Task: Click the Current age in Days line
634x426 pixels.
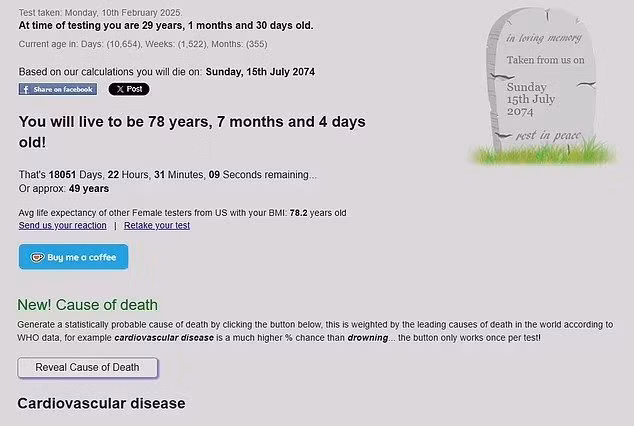Action: point(143,44)
